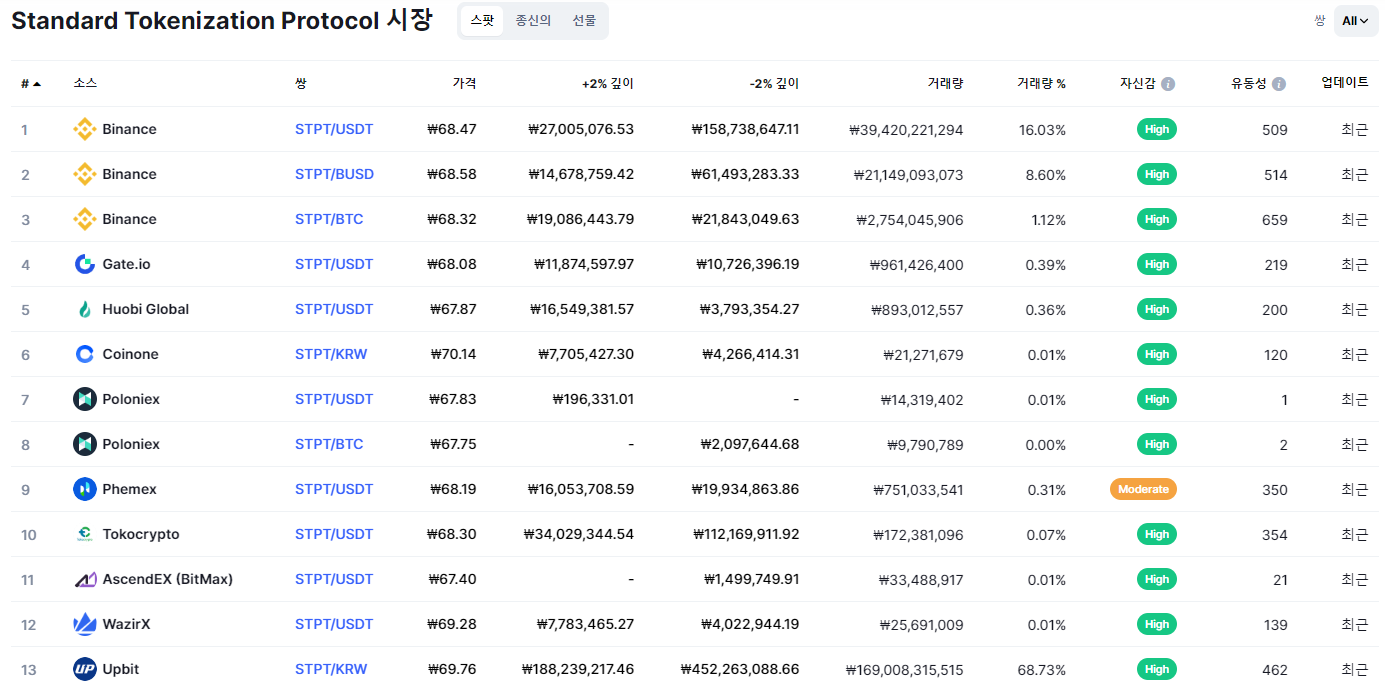This screenshot has width=1385, height=690.
Task: Click the Binance logo in the STPT/BUSD row
Action: click(x=85, y=174)
